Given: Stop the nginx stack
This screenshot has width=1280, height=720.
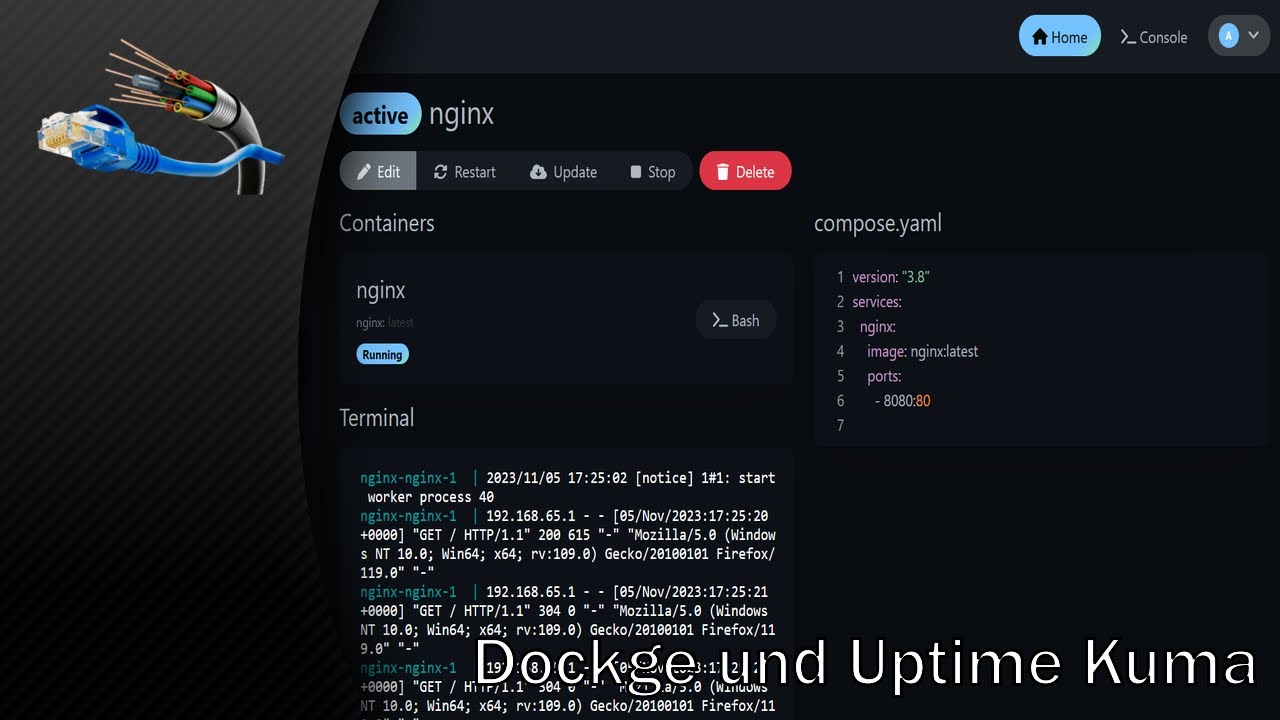Looking at the screenshot, I should click(x=652, y=171).
